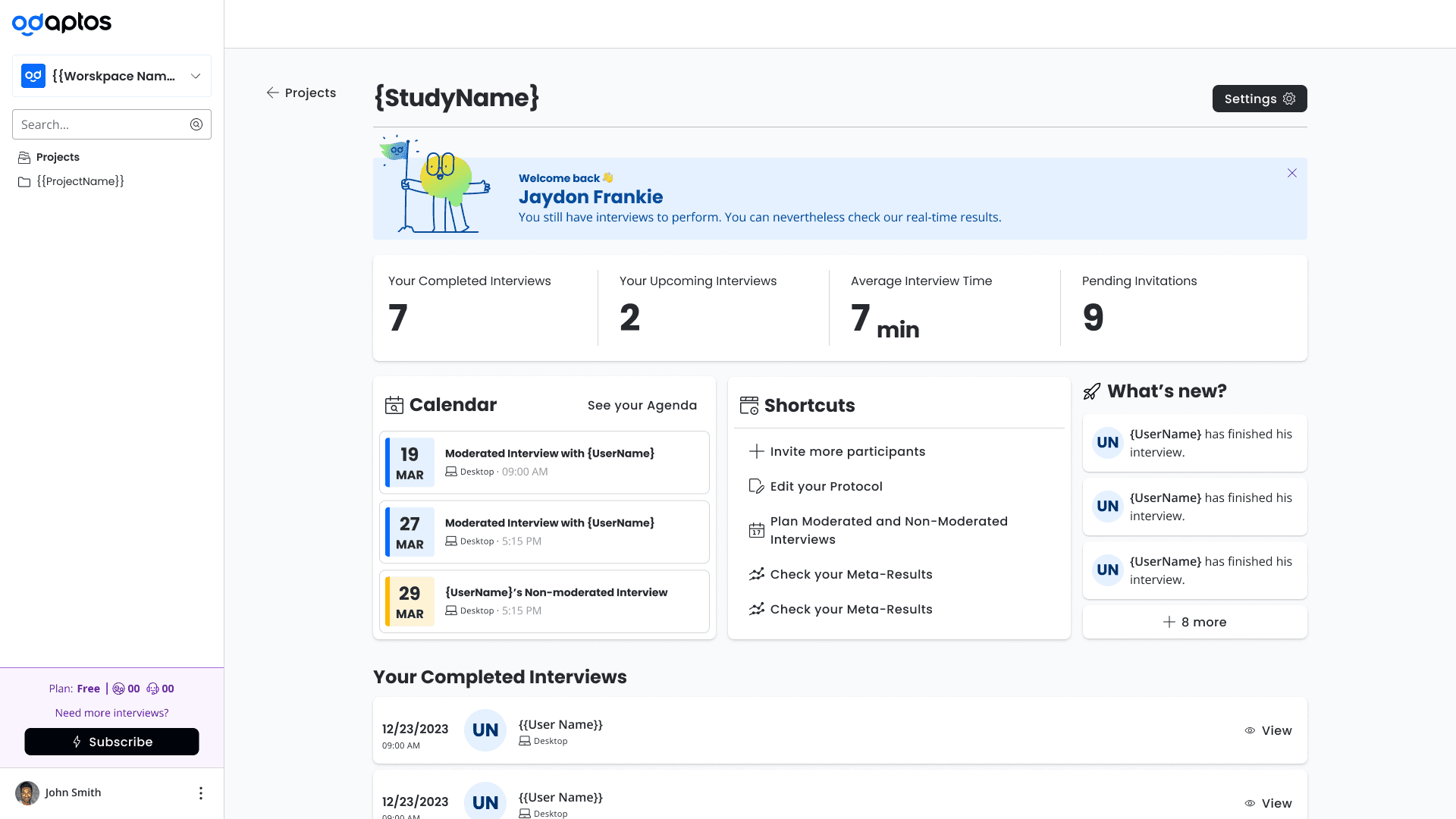Click the Average Interview Time stat

point(945,308)
